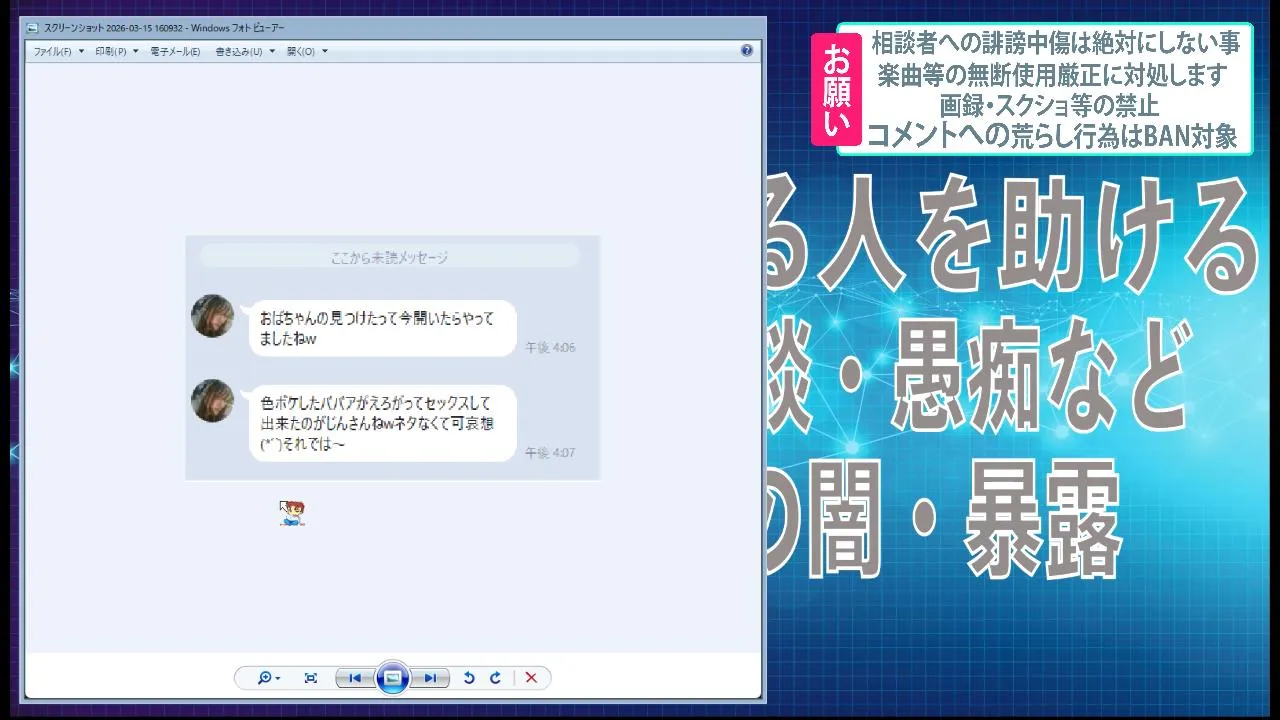Click the Photo Viewer title bar icon
The height and width of the screenshot is (720, 1280).
coord(33,27)
